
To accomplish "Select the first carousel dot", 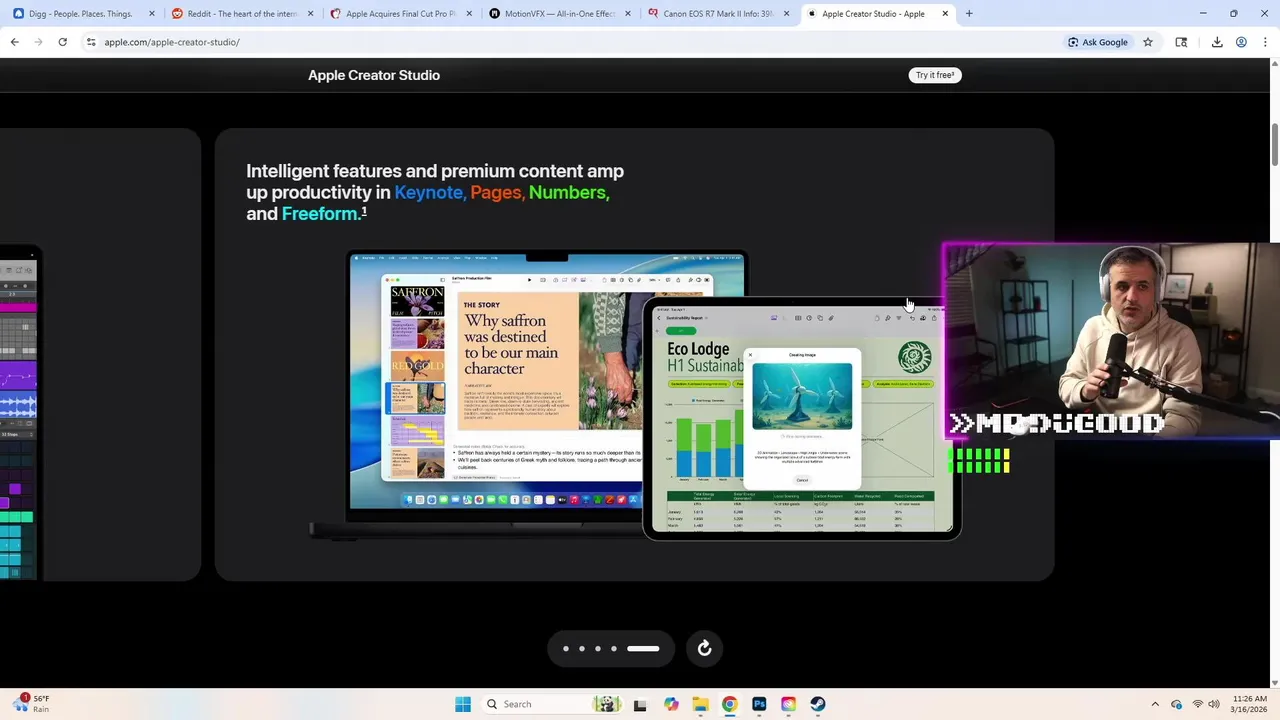I will pos(566,649).
